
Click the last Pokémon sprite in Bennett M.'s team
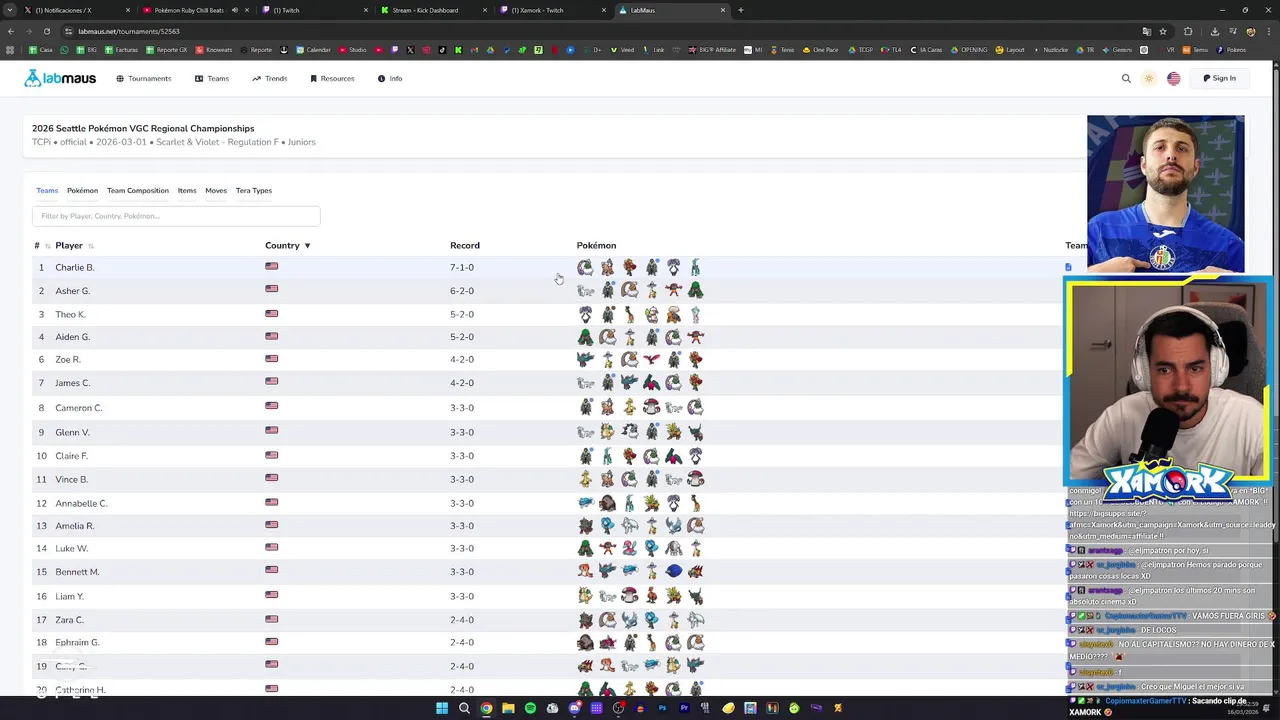point(695,572)
